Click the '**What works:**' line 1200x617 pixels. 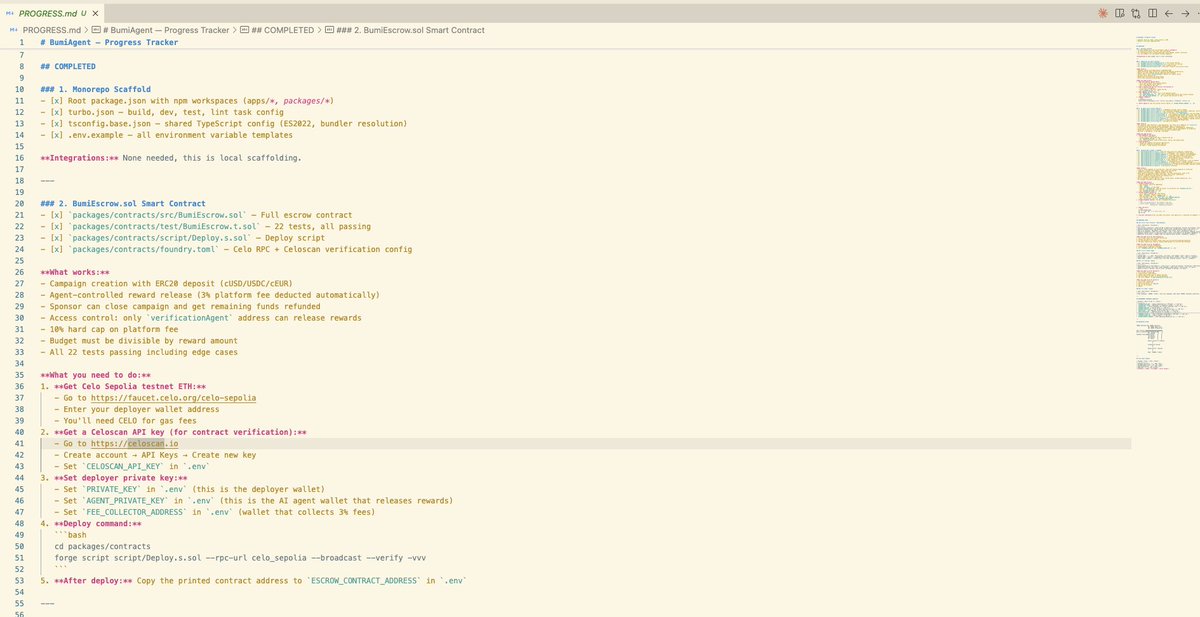tap(74, 273)
